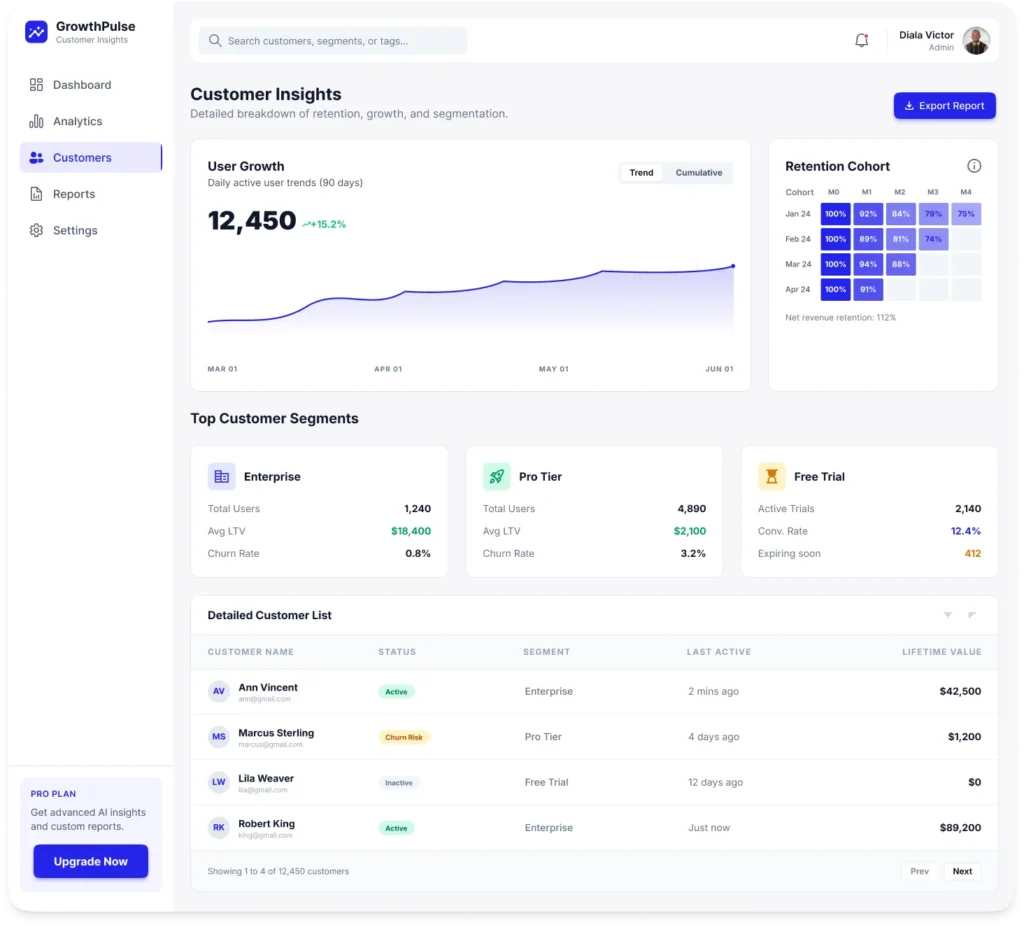Select the Analytics bar-chart icon in sidebar
The height and width of the screenshot is (927, 1024).
click(36, 121)
